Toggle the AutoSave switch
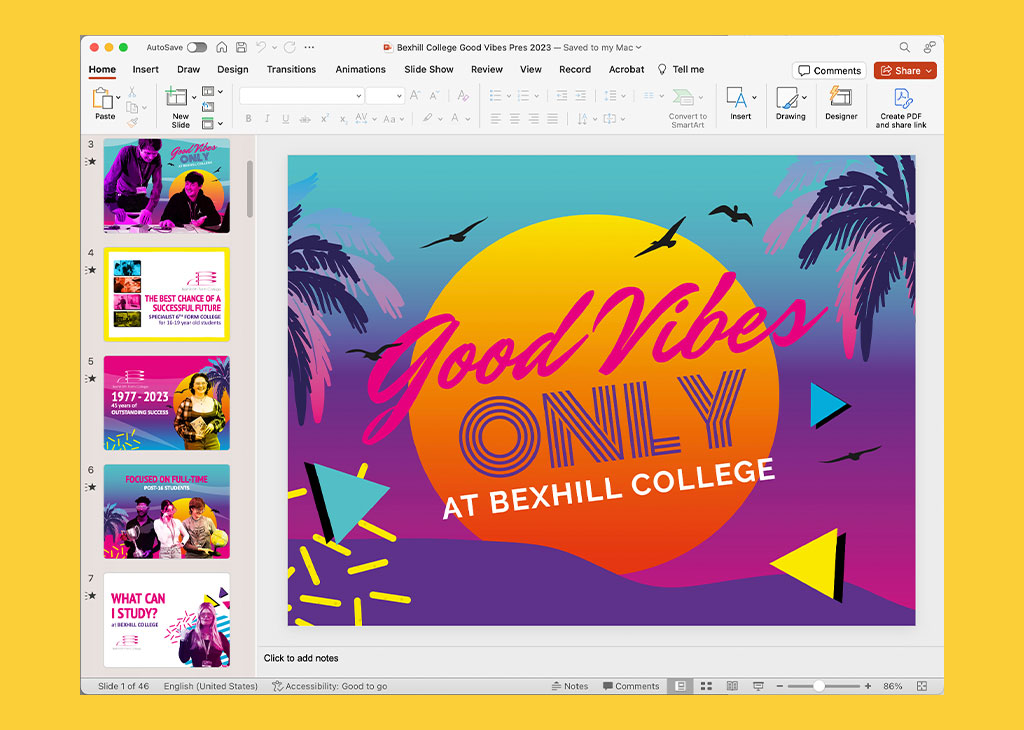Viewport: 1024px width, 730px height. click(x=197, y=47)
